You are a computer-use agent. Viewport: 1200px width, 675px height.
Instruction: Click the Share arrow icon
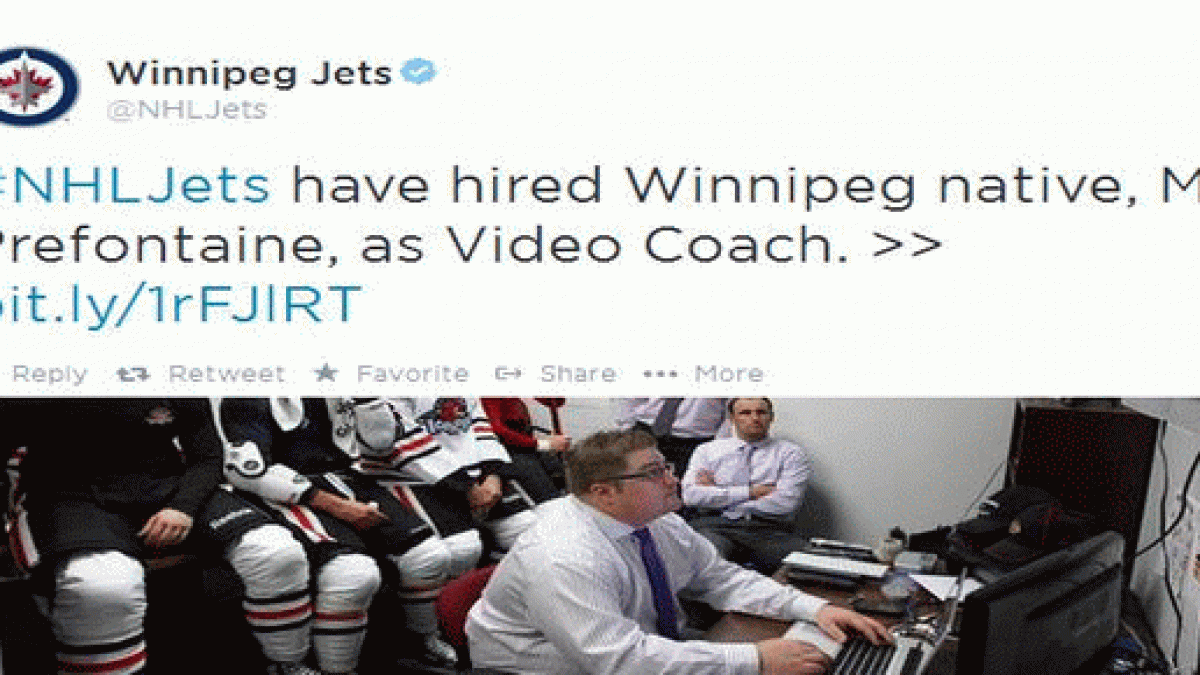[508, 373]
